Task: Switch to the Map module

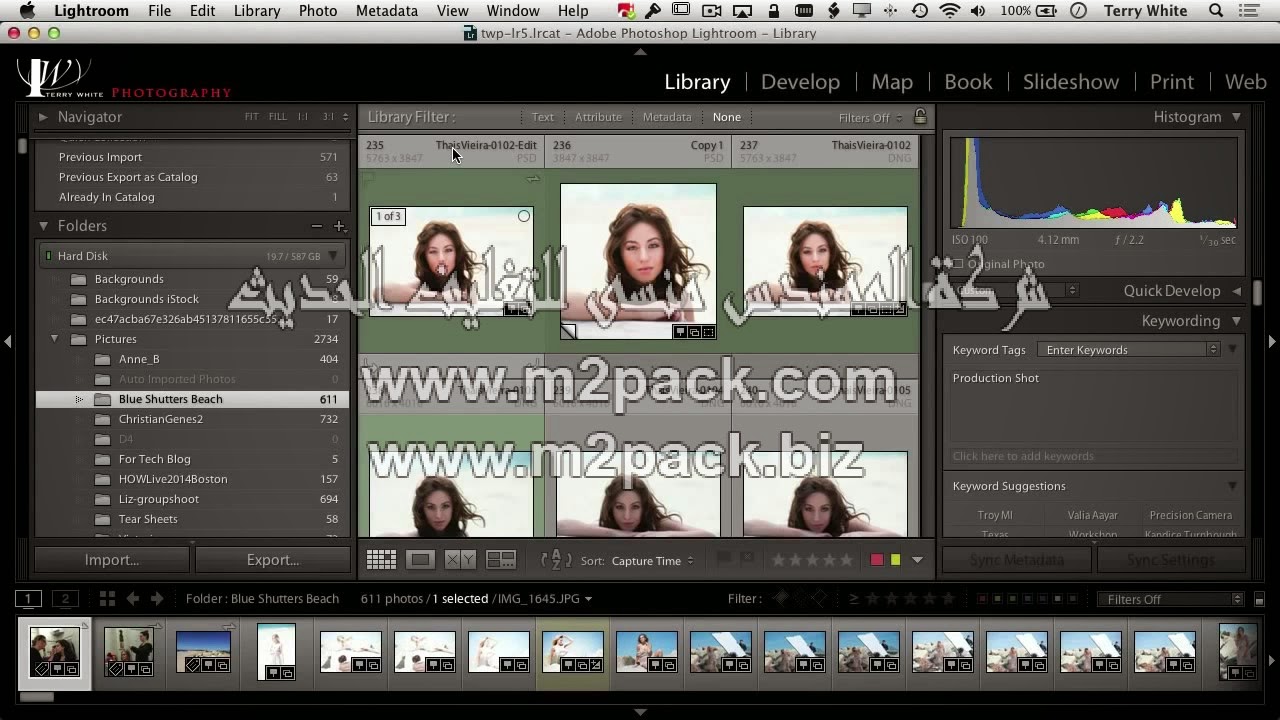Action: tap(892, 82)
